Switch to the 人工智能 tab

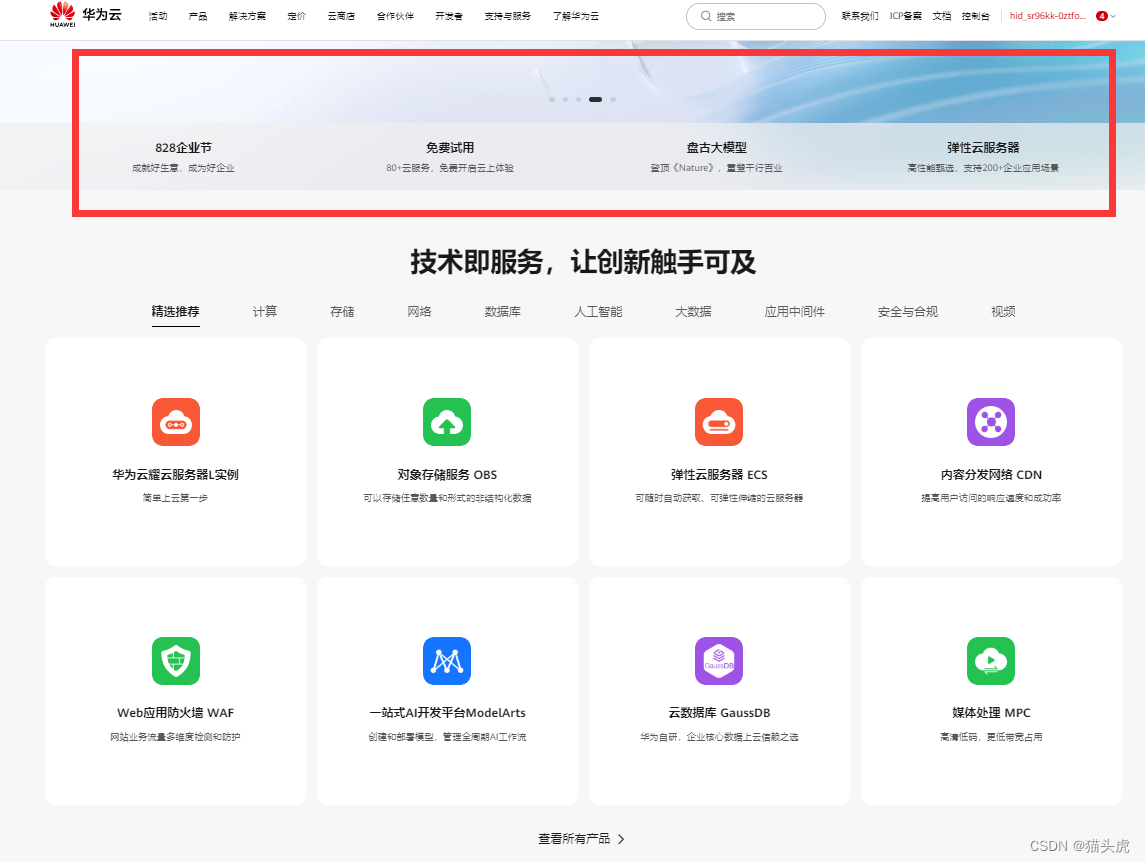pyautogui.click(x=598, y=312)
